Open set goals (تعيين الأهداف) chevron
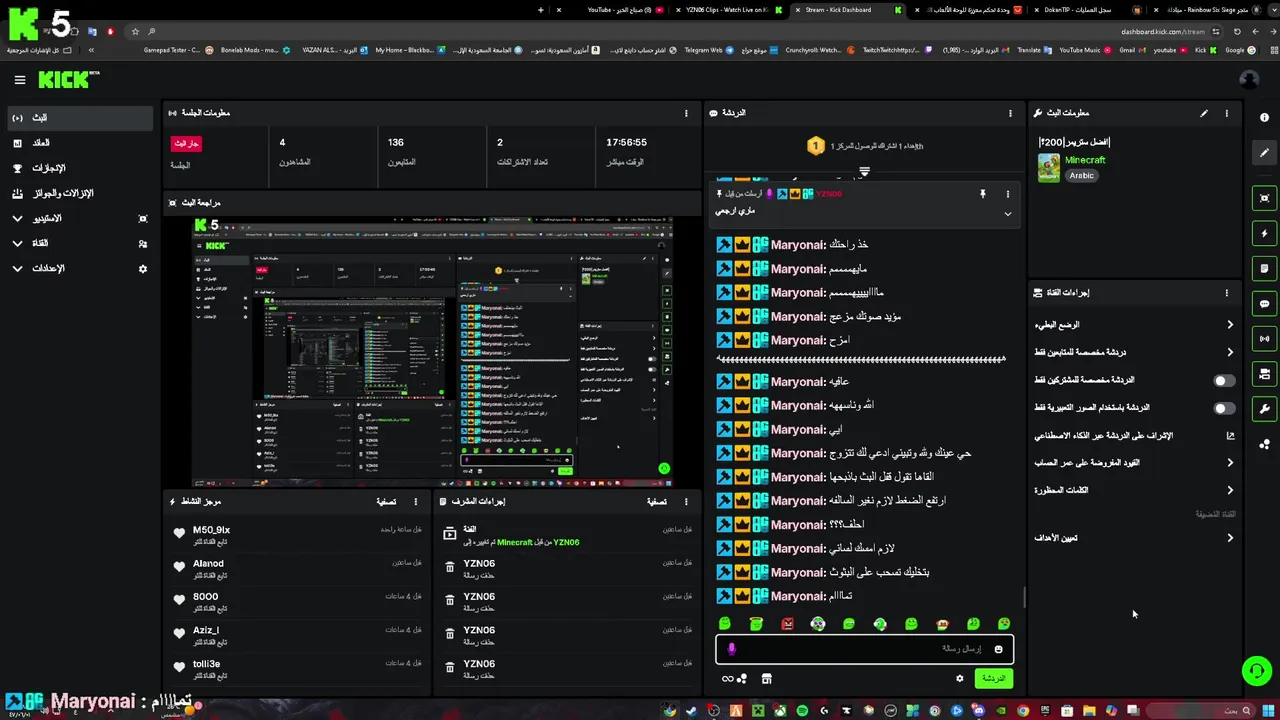Image resolution: width=1280 pixels, height=720 pixels. (1230, 537)
